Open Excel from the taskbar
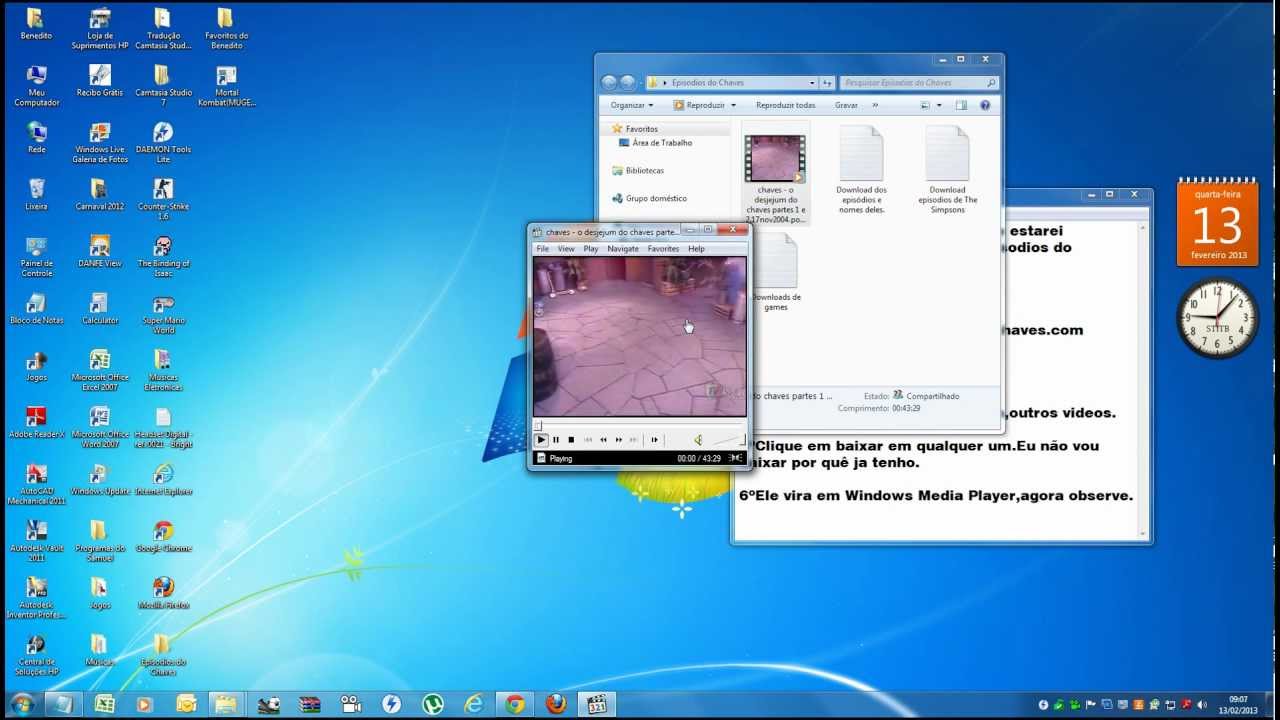The height and width of the screenshot is (720, 1280). (x=103, y=704)
